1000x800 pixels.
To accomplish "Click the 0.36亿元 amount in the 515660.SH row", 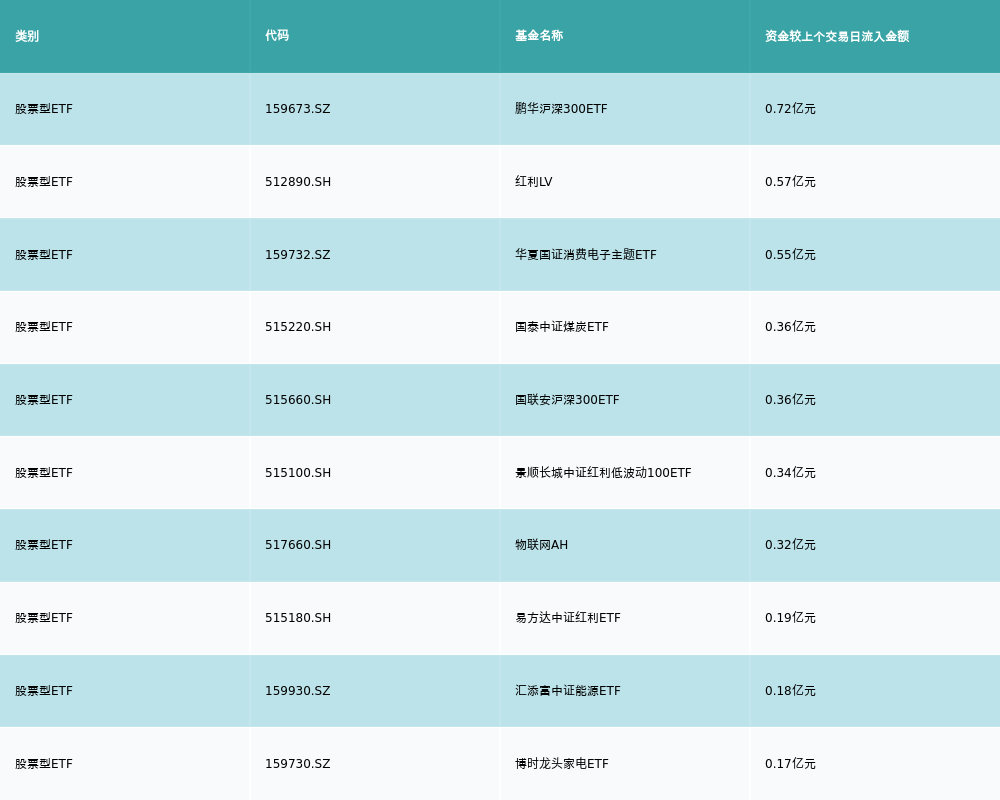I will click(x=790, y=400).
